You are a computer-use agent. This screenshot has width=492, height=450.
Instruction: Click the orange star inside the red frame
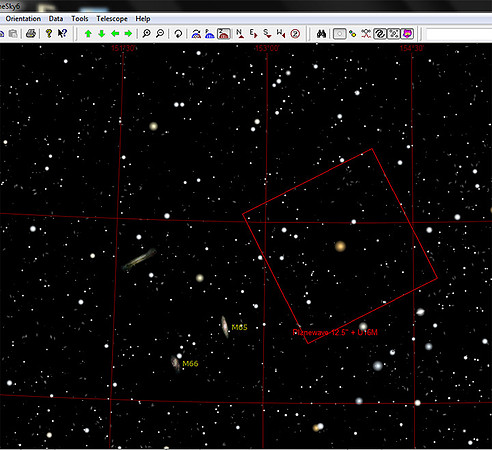point(340,246)
